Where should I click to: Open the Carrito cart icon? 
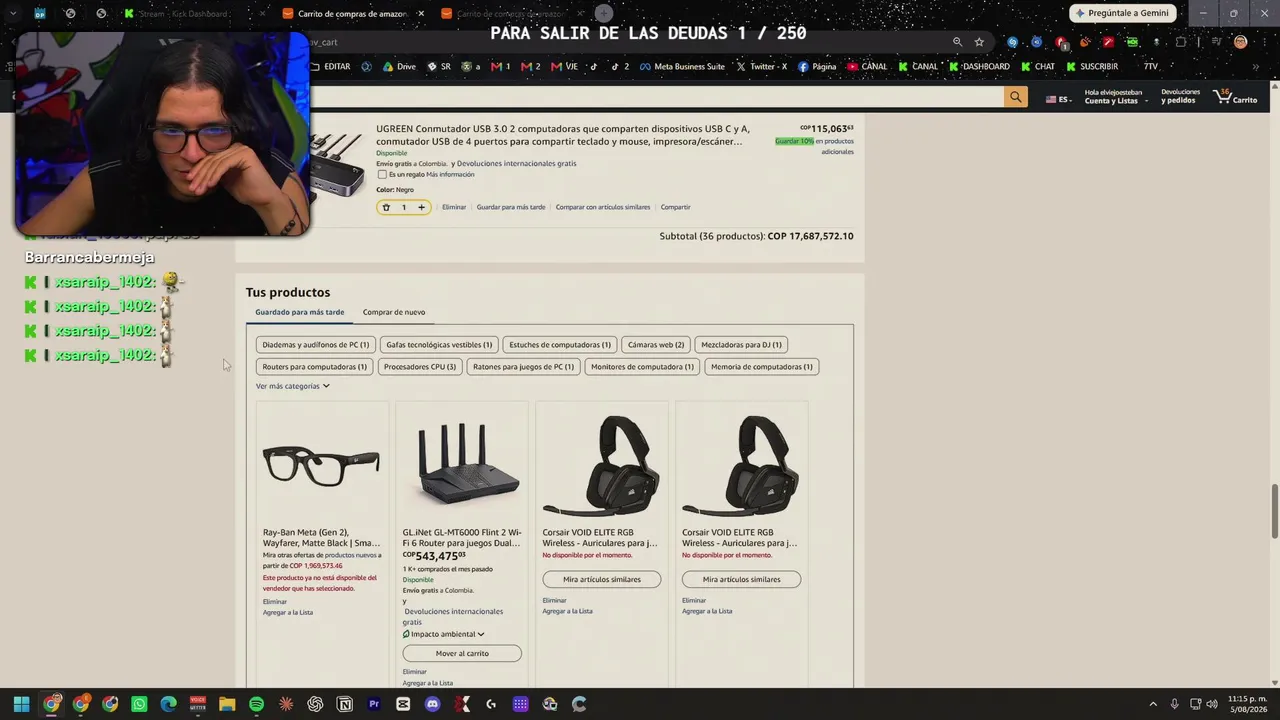coord(1236,97)
